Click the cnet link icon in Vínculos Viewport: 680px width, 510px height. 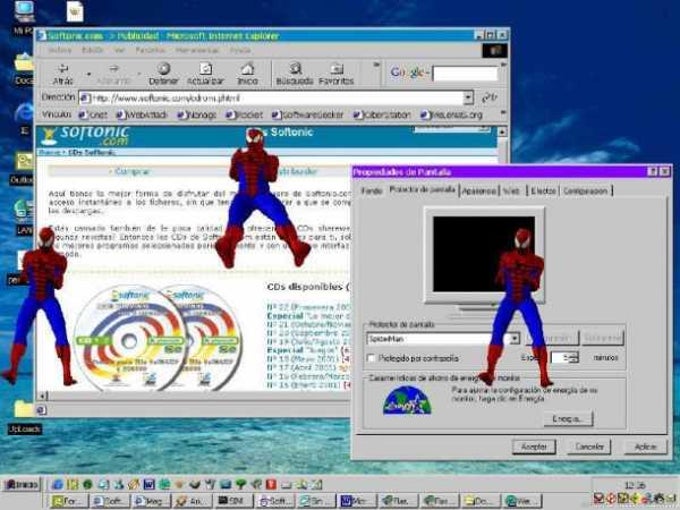83,115
